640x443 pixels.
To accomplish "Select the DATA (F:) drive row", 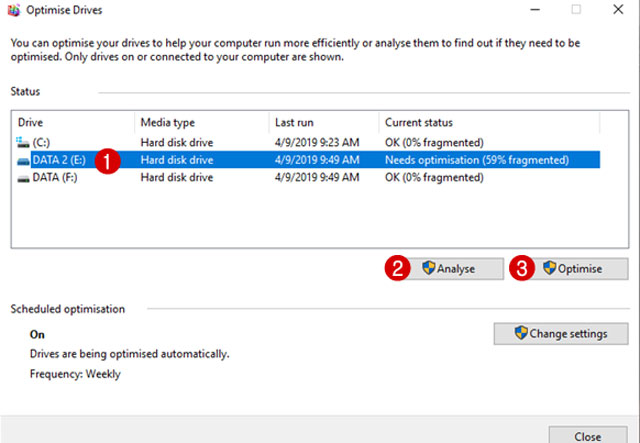I will point(300,178).
